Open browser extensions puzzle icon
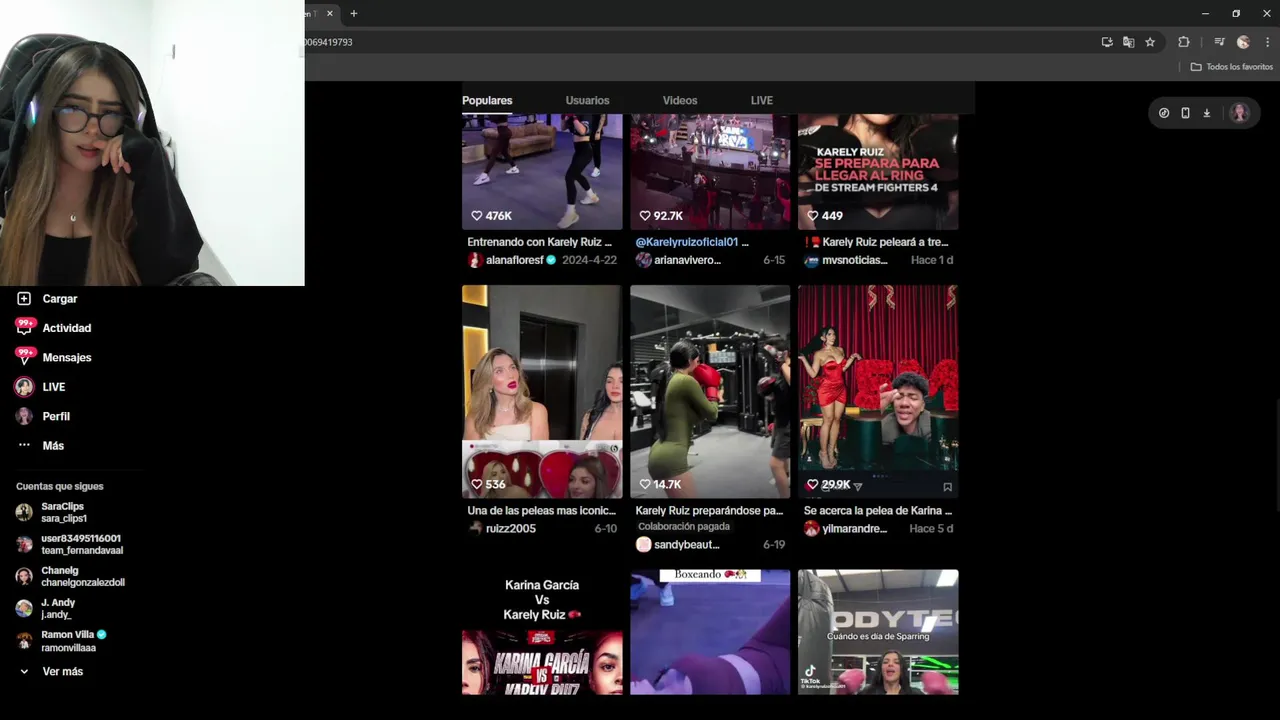 pyautogui.click(x=1184, y=42)
